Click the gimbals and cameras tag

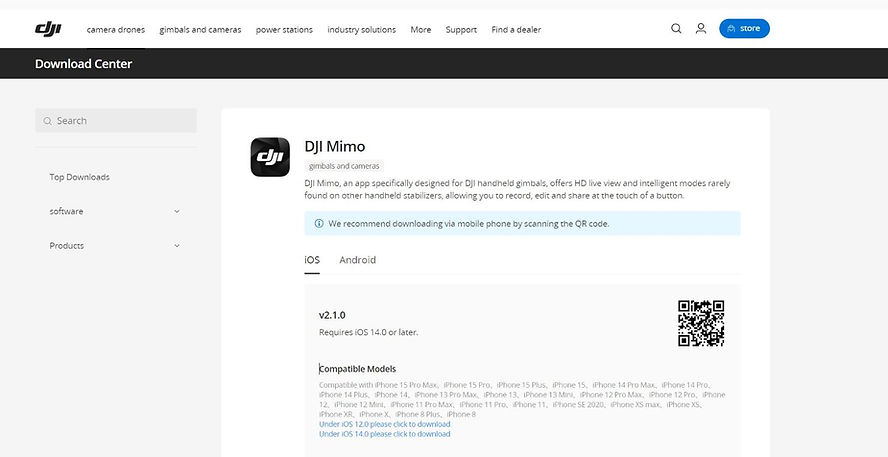pyautogui.click(x=344, y=166)
